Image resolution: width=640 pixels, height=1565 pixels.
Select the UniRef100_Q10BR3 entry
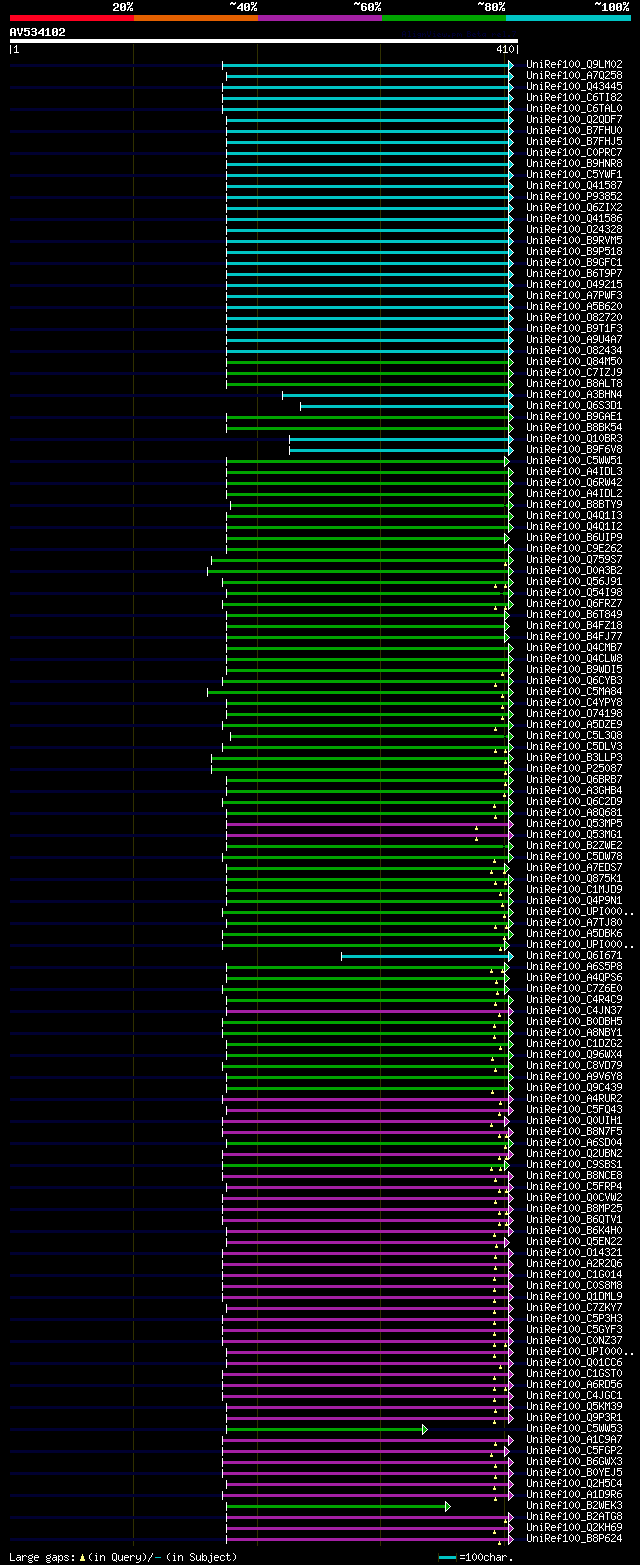point(574,438)
